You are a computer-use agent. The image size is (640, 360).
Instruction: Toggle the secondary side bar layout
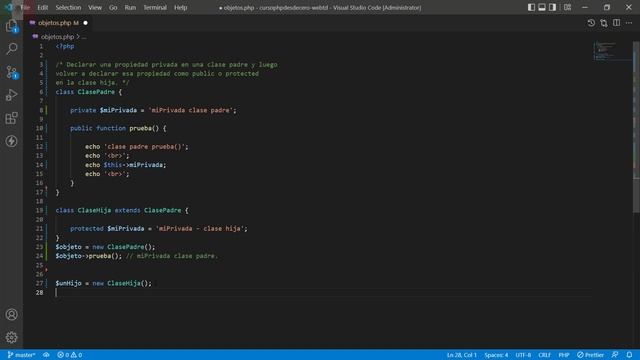[552, 7]
